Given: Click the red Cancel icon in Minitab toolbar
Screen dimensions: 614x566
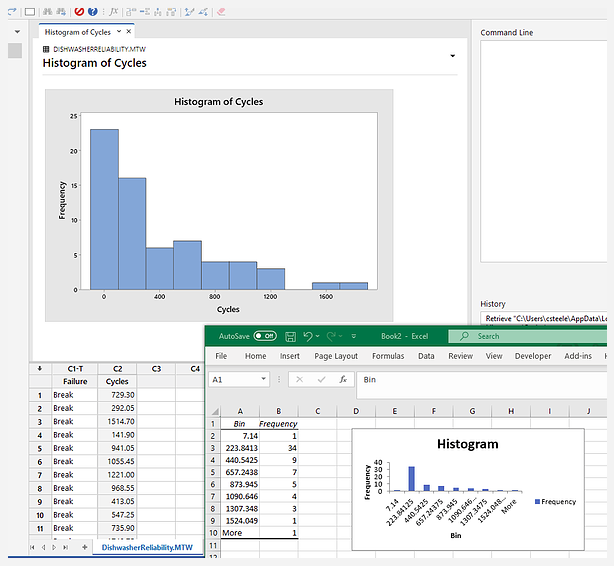Looking at the screenshot, I should [x=79, y=12].
